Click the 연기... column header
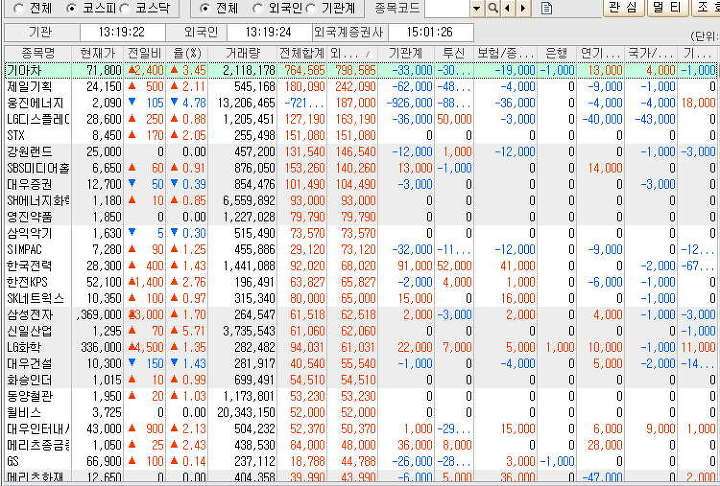 pos(600,53)
